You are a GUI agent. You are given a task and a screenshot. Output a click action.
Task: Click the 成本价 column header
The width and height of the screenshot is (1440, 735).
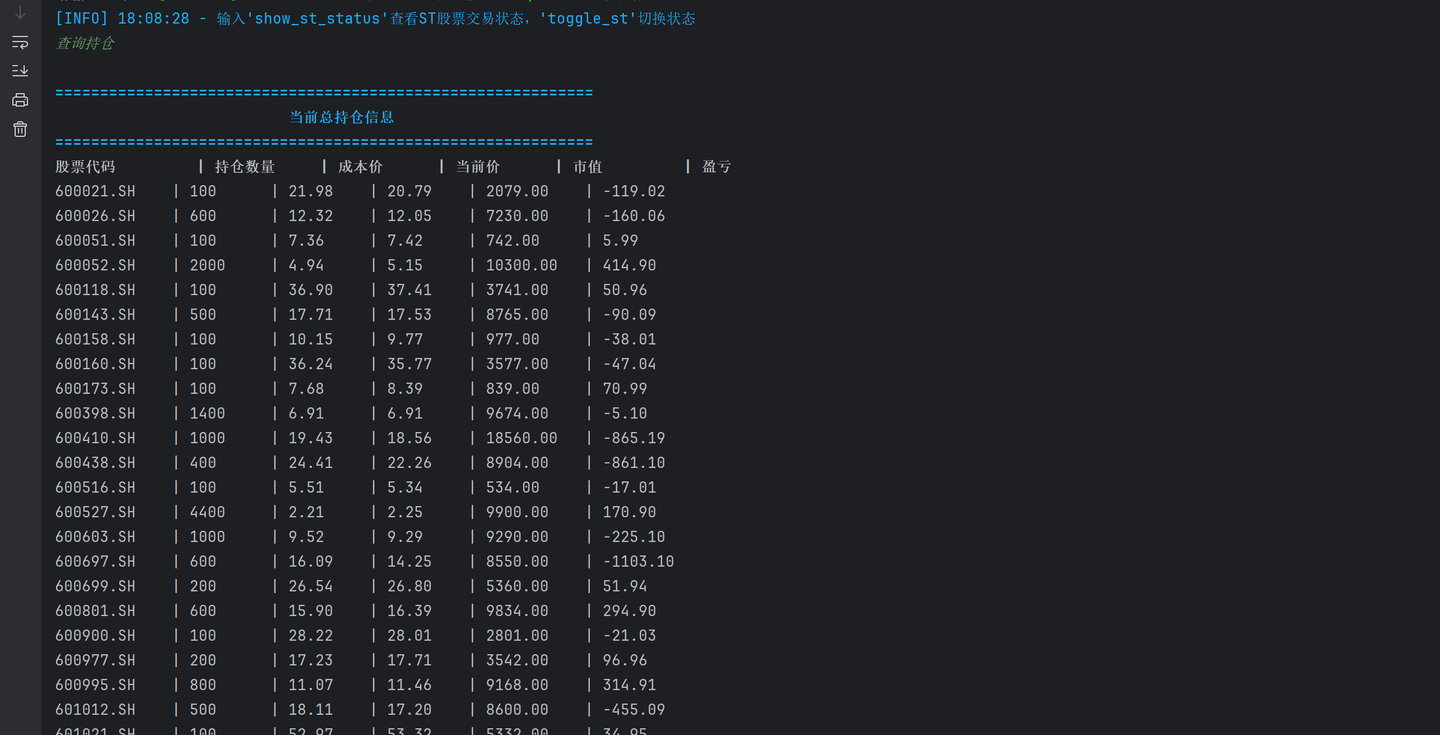coord(360,167)
